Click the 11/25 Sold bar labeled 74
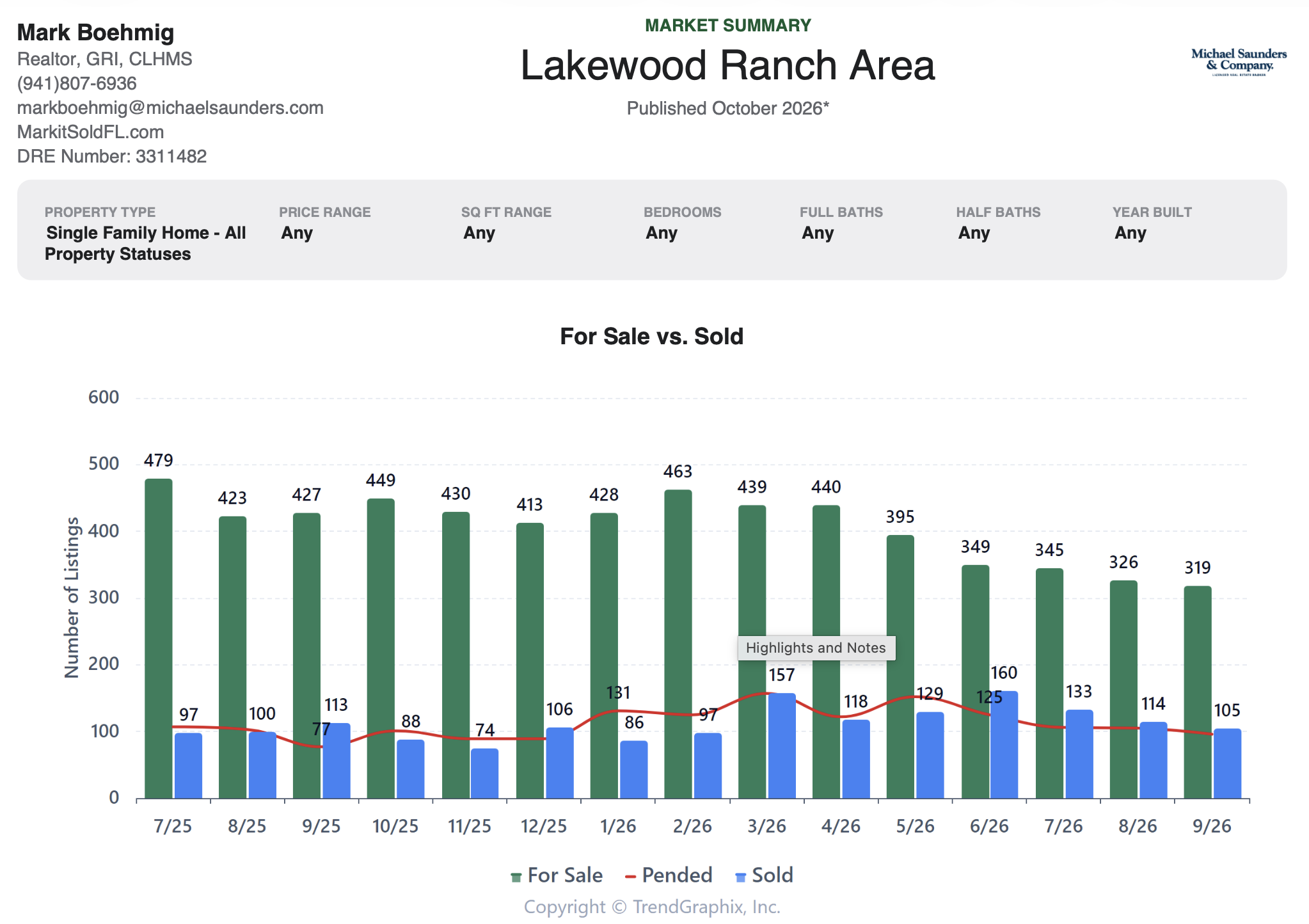This screenshot has width=1309, height=924. click(485, 774)
